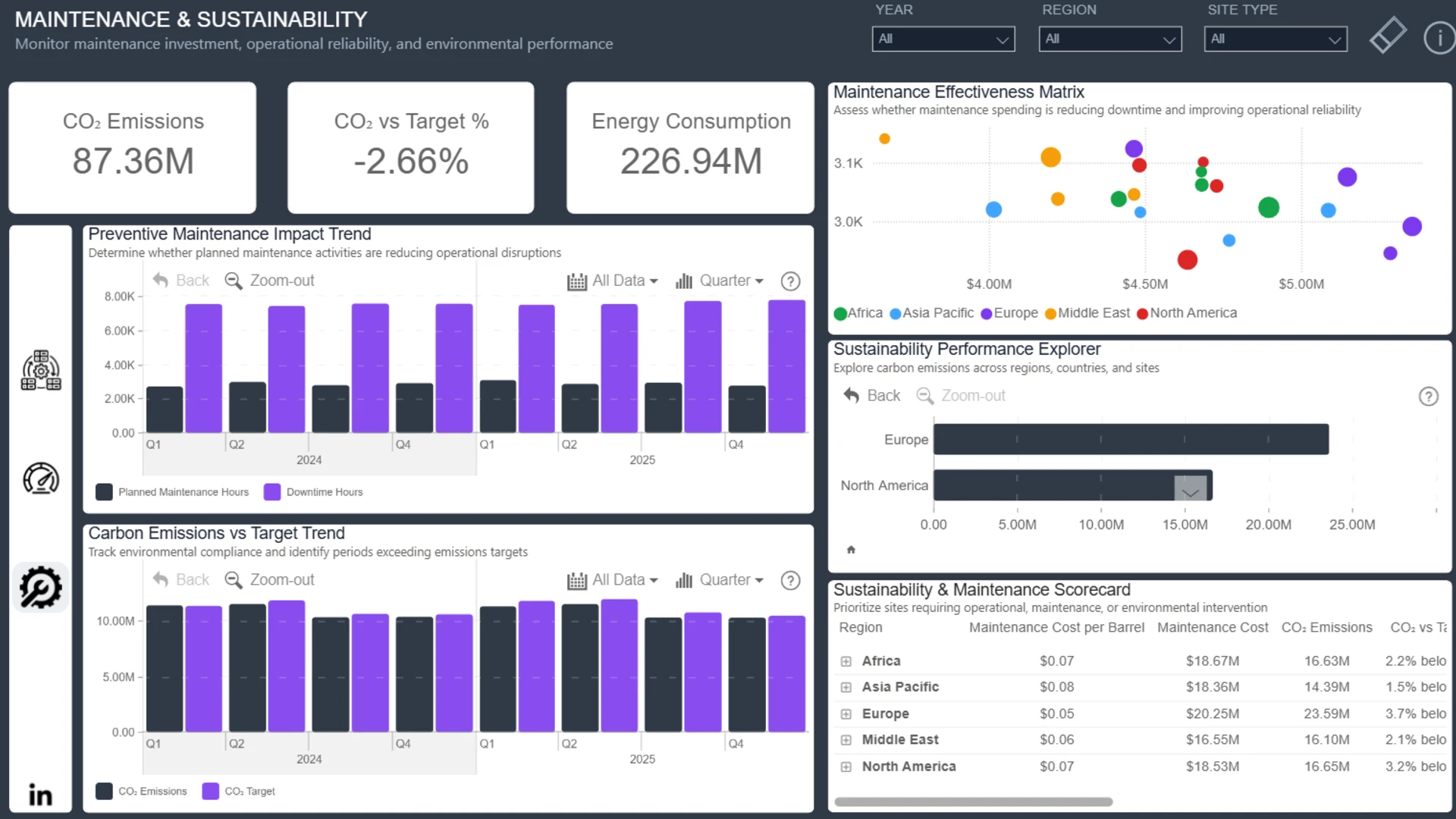This screenshot has width=1456, height=819.
Task: Expand the North America row in scorecard
Action: pyautogui.click(x=846, y=767)
